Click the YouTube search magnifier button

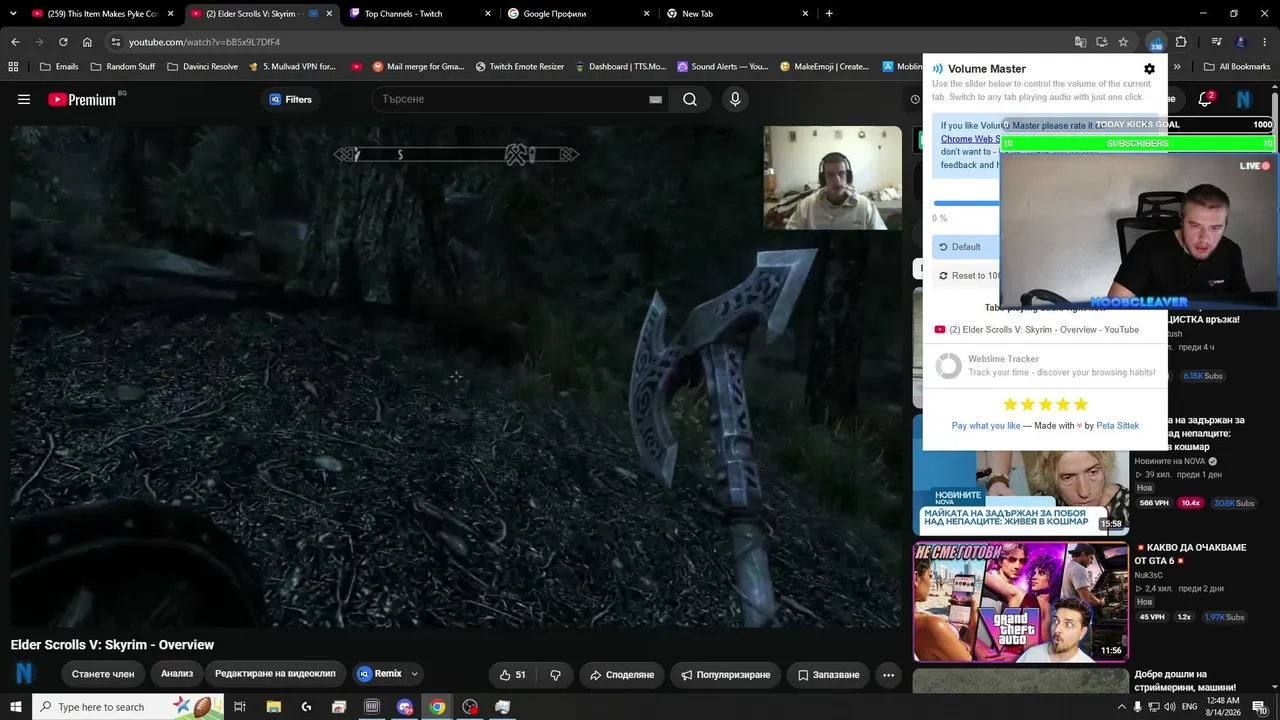pos(690,100)
